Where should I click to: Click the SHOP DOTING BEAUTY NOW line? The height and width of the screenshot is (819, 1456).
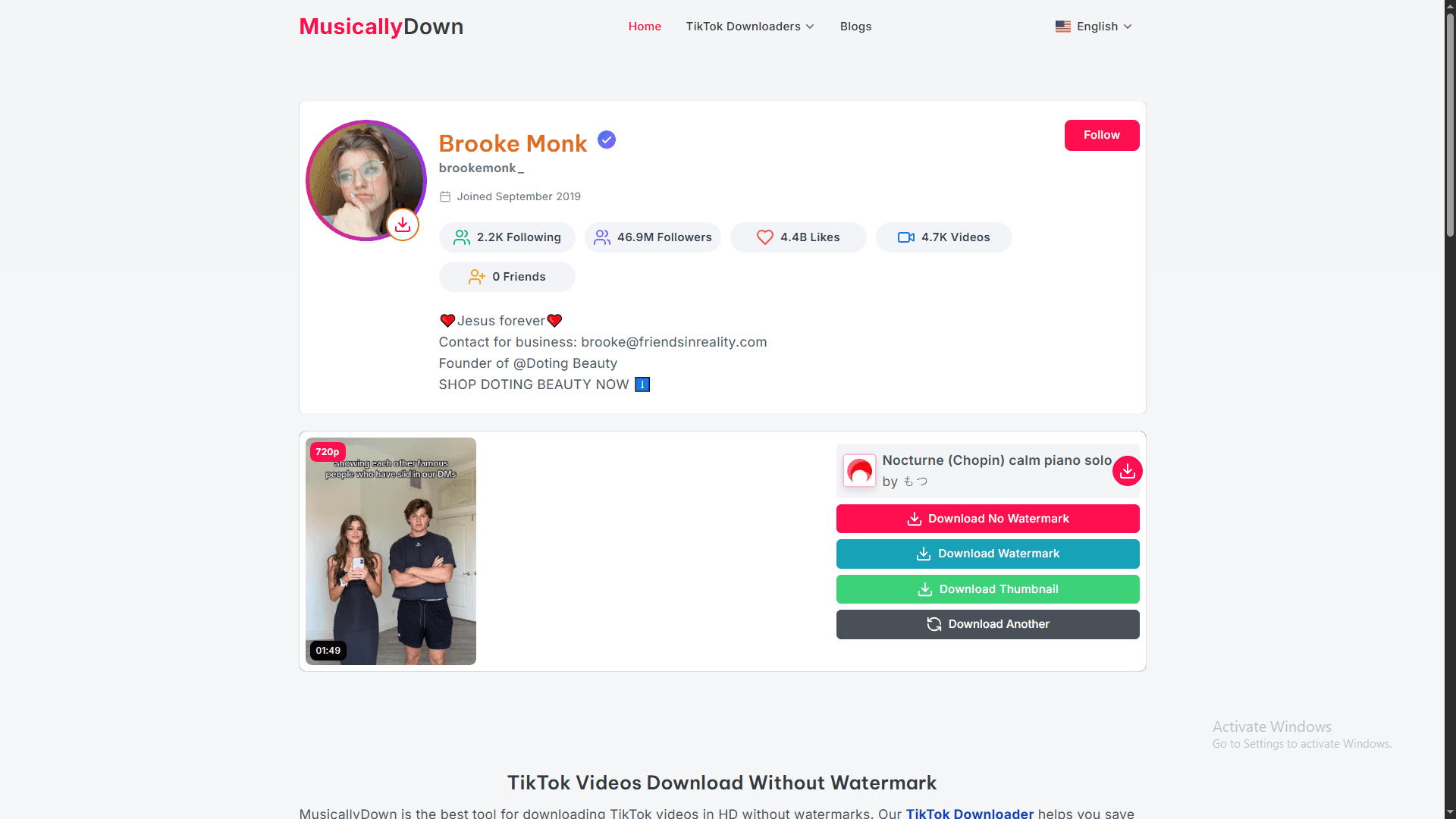click(x=544, y=384)
